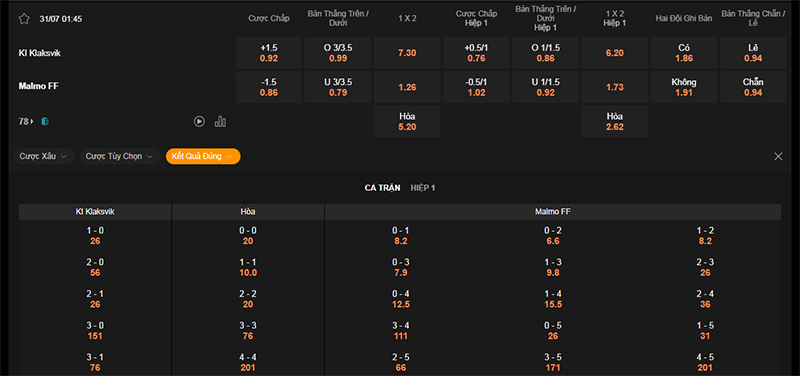Open live stream play icon

[x=199, y=121]
